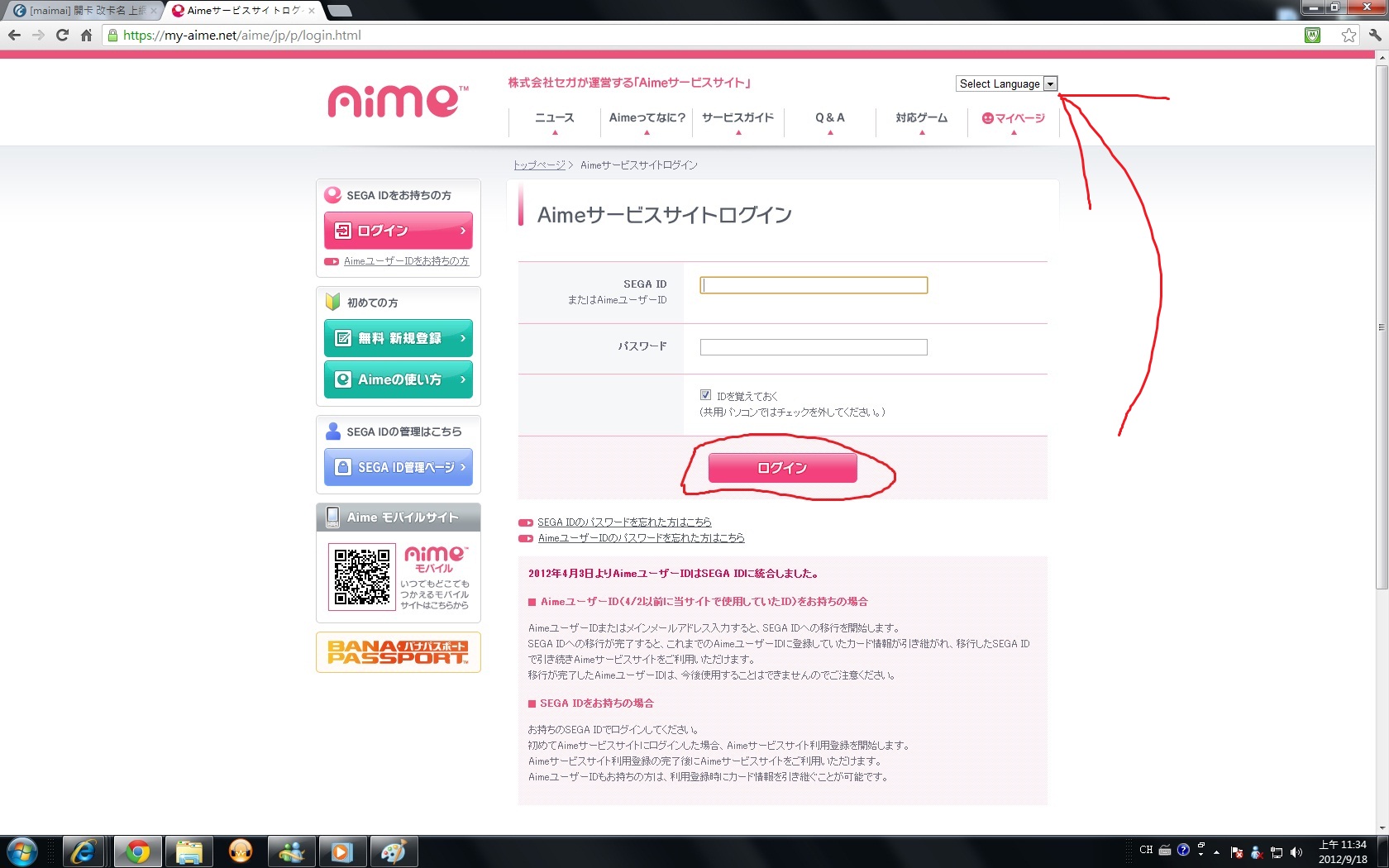Open the マイページ navigation item
The image size is (1389, 868).
pos(1014,118)
